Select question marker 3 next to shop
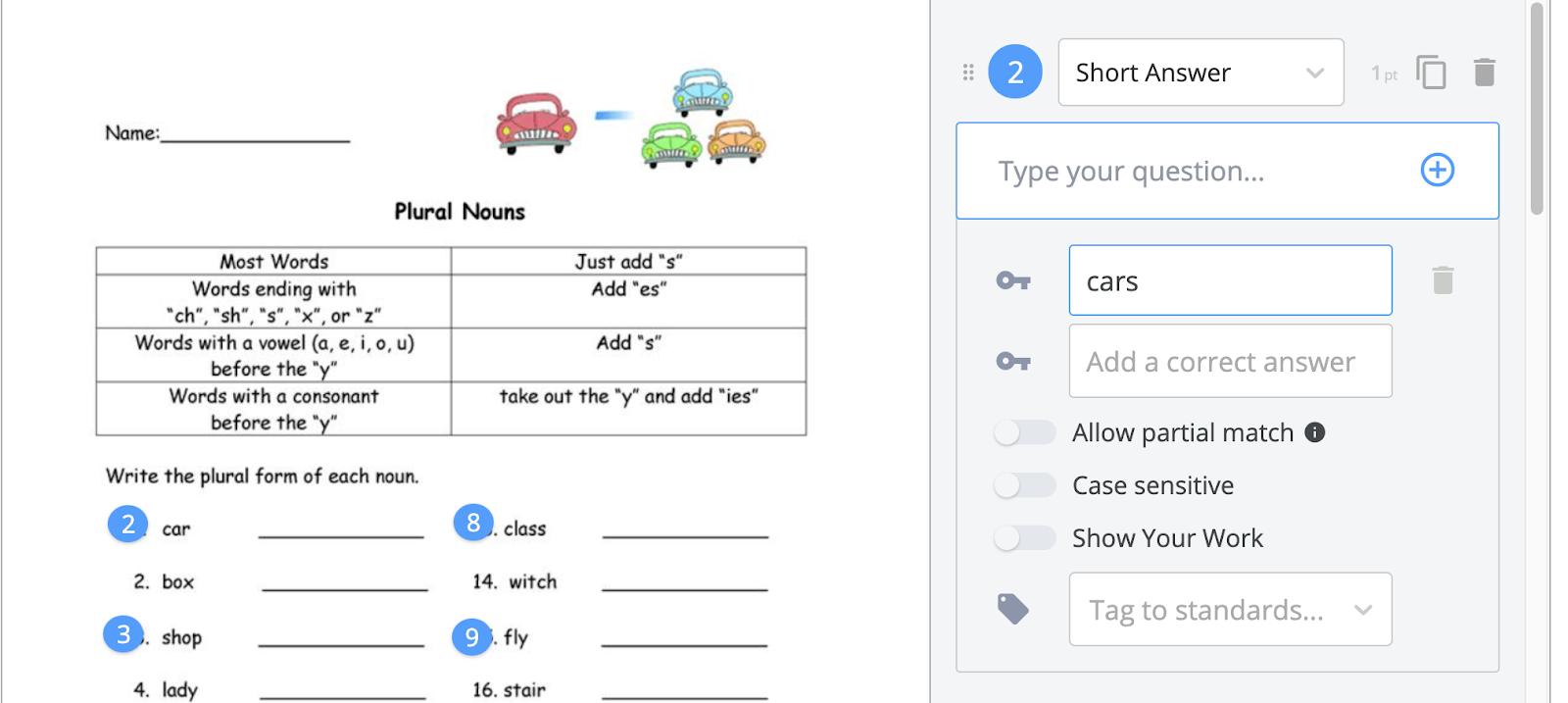Viewport: 1568px width, 703px height. coord(123,634)
